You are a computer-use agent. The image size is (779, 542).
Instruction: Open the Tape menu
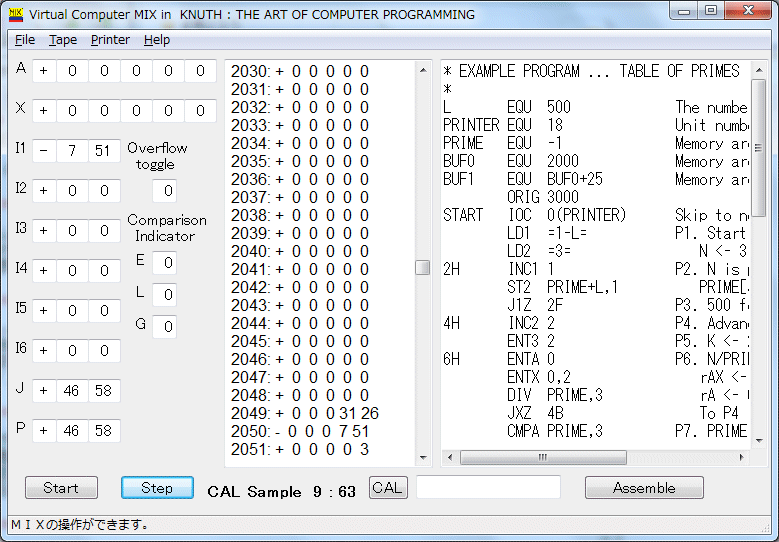(x=63, y=40)
